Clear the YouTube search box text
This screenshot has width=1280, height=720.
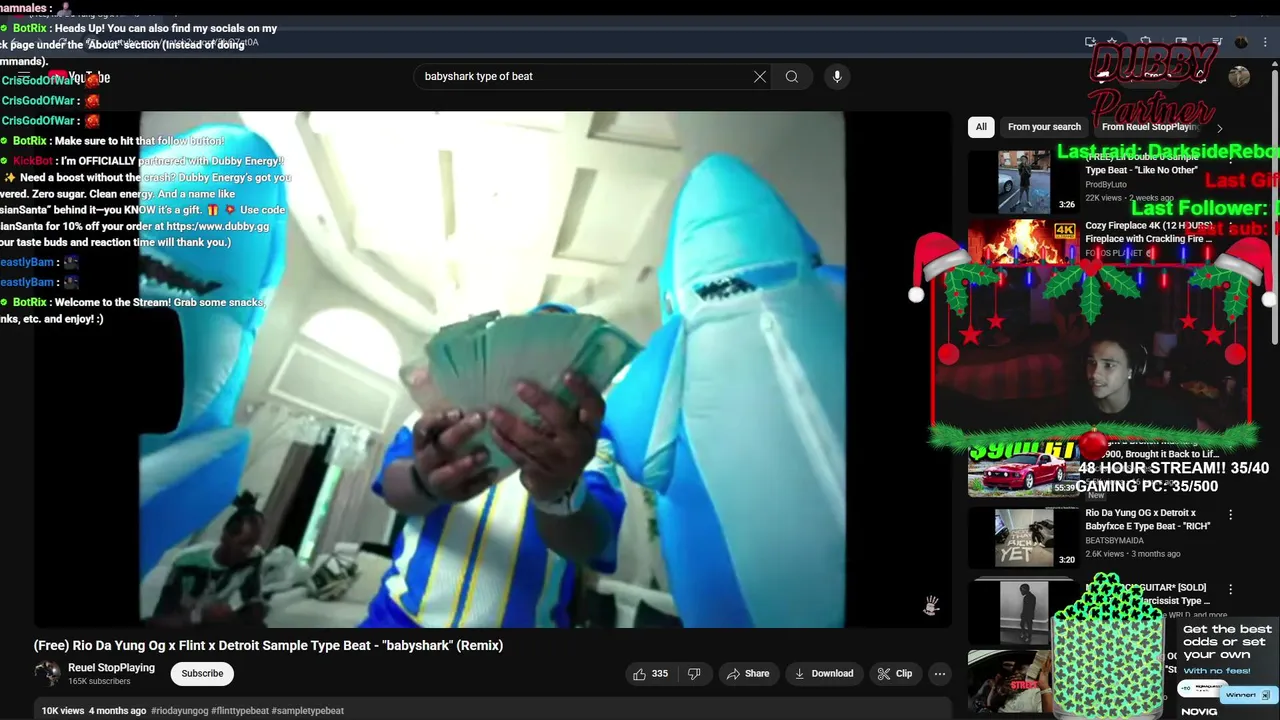coord(760,77)
